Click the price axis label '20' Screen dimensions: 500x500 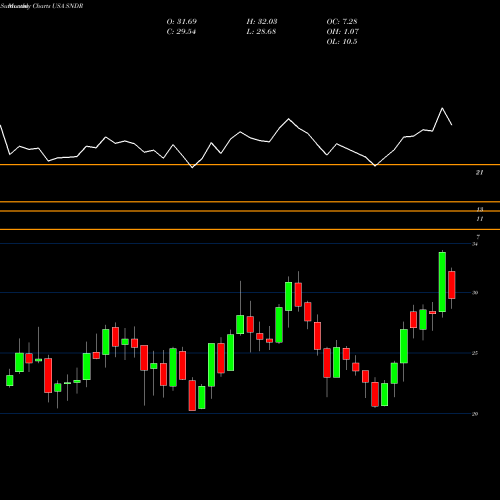tap(475, 414)
